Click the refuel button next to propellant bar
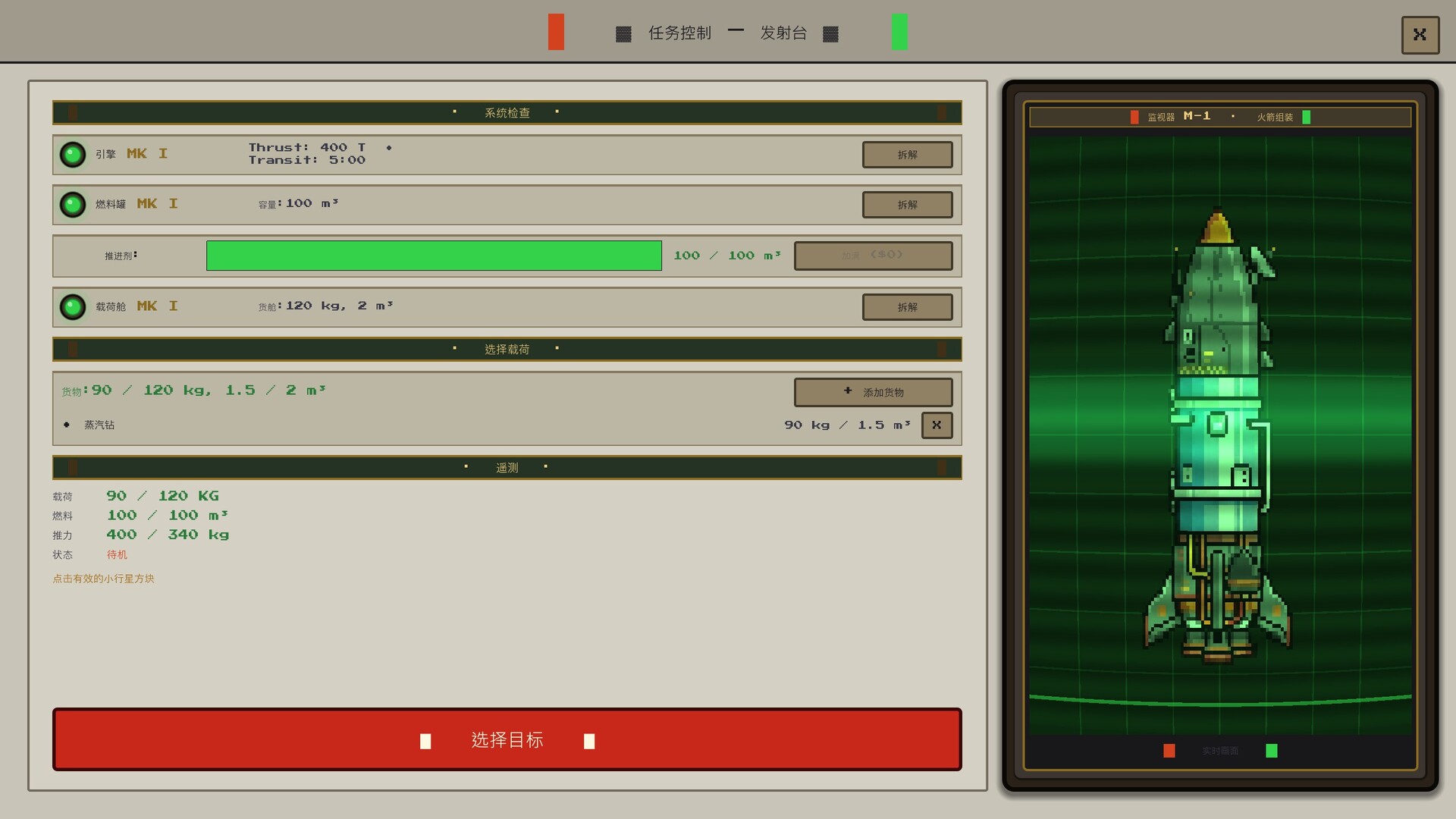The image size is (1456, 819). pyautogui.click(x=873, y=256)
